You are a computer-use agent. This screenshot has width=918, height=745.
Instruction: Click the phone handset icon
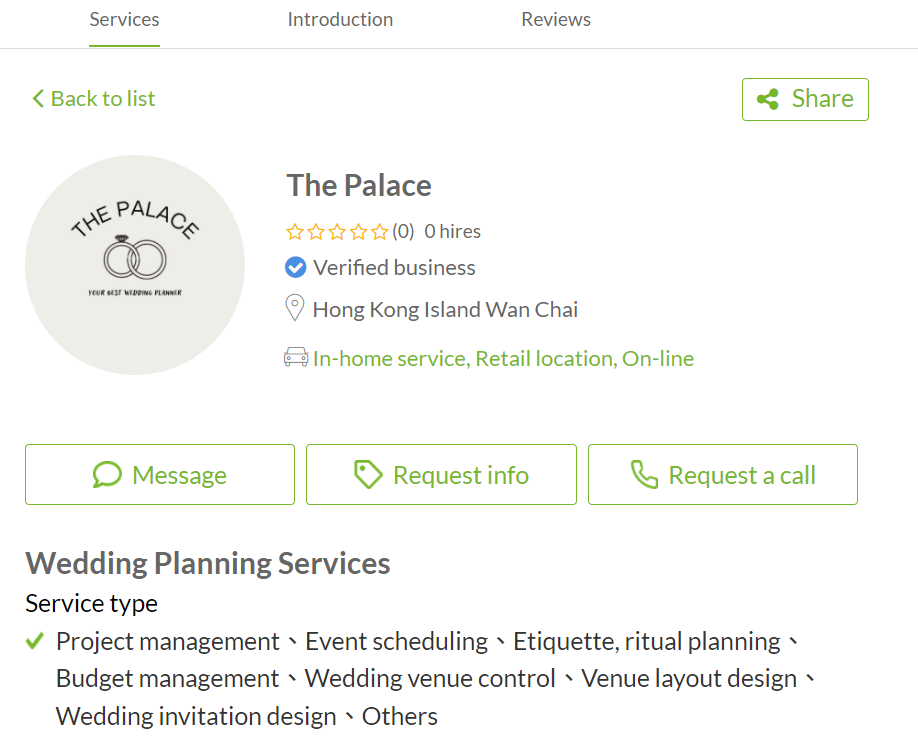[x=644, y=475]
